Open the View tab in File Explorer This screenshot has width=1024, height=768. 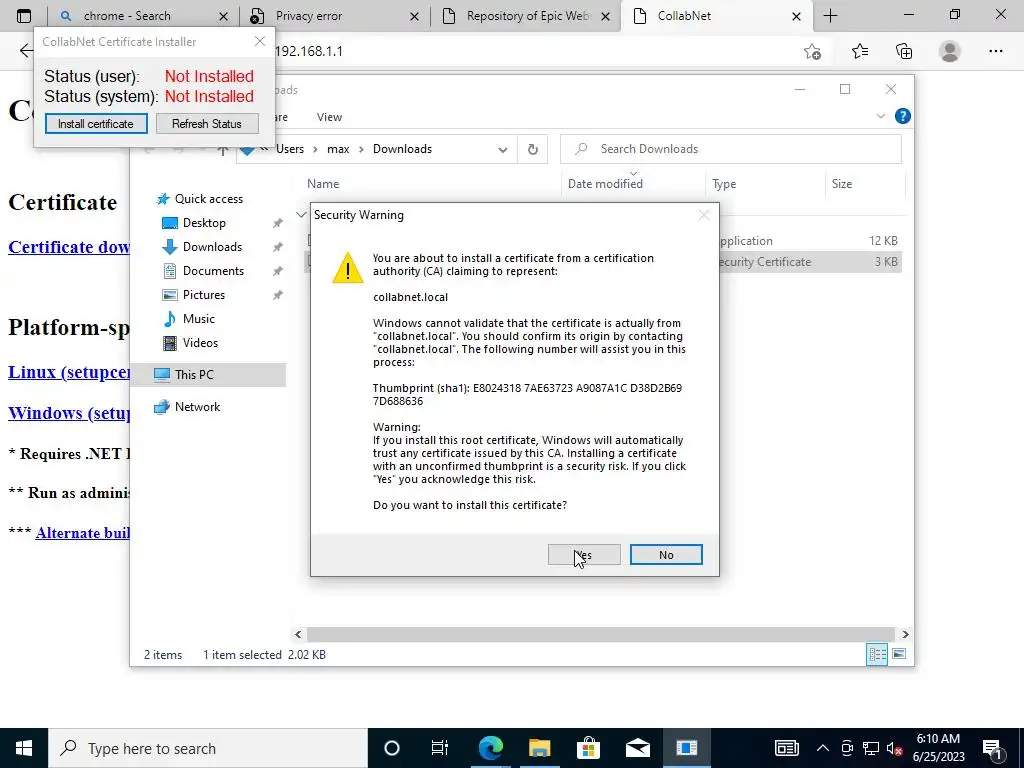(x=329, y=117)
